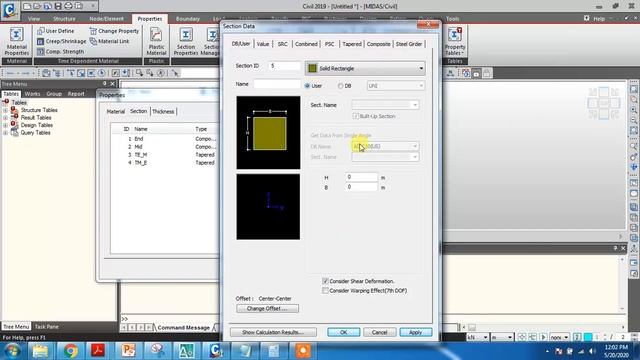Click the Section ID input field
Viewport: 640px width, 360px height.
click(285, 66)
